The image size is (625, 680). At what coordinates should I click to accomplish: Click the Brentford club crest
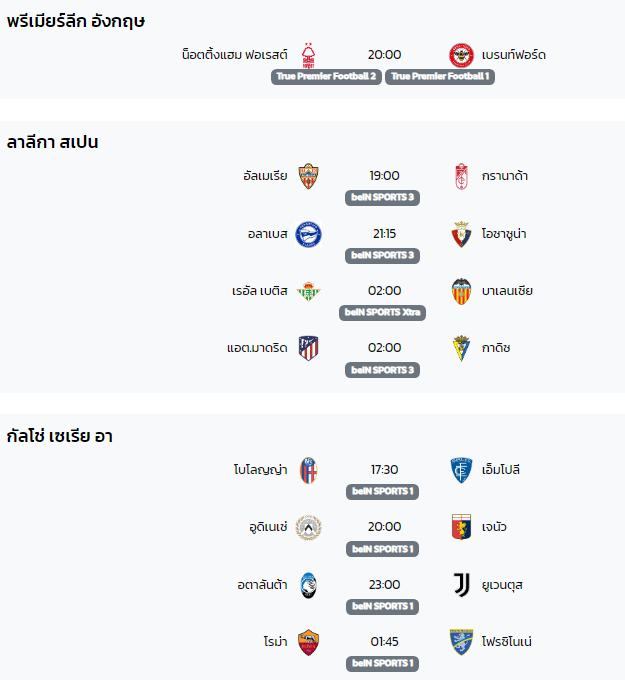(x=461, y=55)
